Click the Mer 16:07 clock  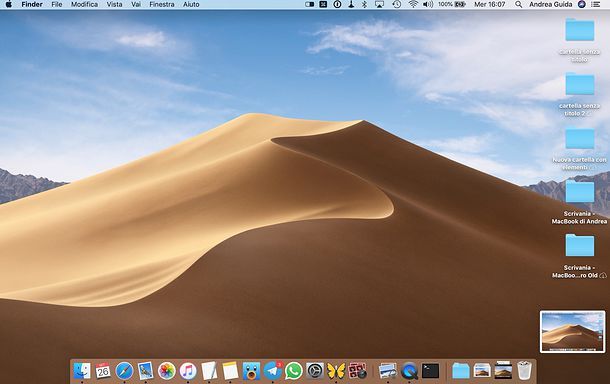click(489, 4)
